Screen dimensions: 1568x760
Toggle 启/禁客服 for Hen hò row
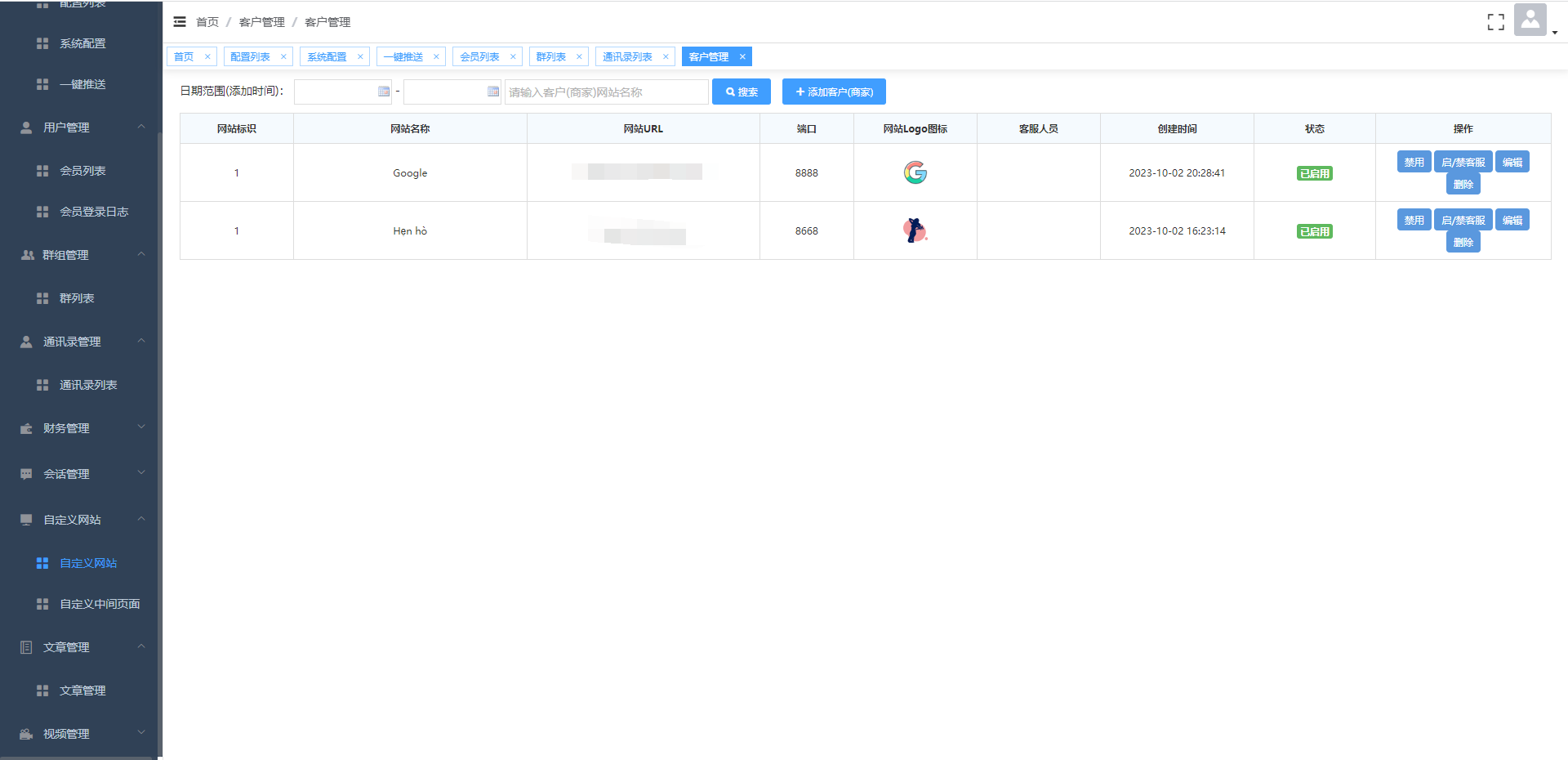[x=1463, y=220]
